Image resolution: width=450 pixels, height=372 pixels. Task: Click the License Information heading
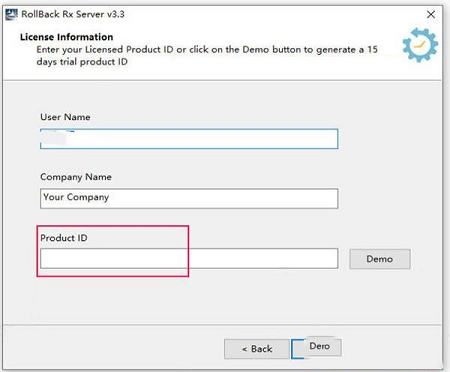(66, 37)
